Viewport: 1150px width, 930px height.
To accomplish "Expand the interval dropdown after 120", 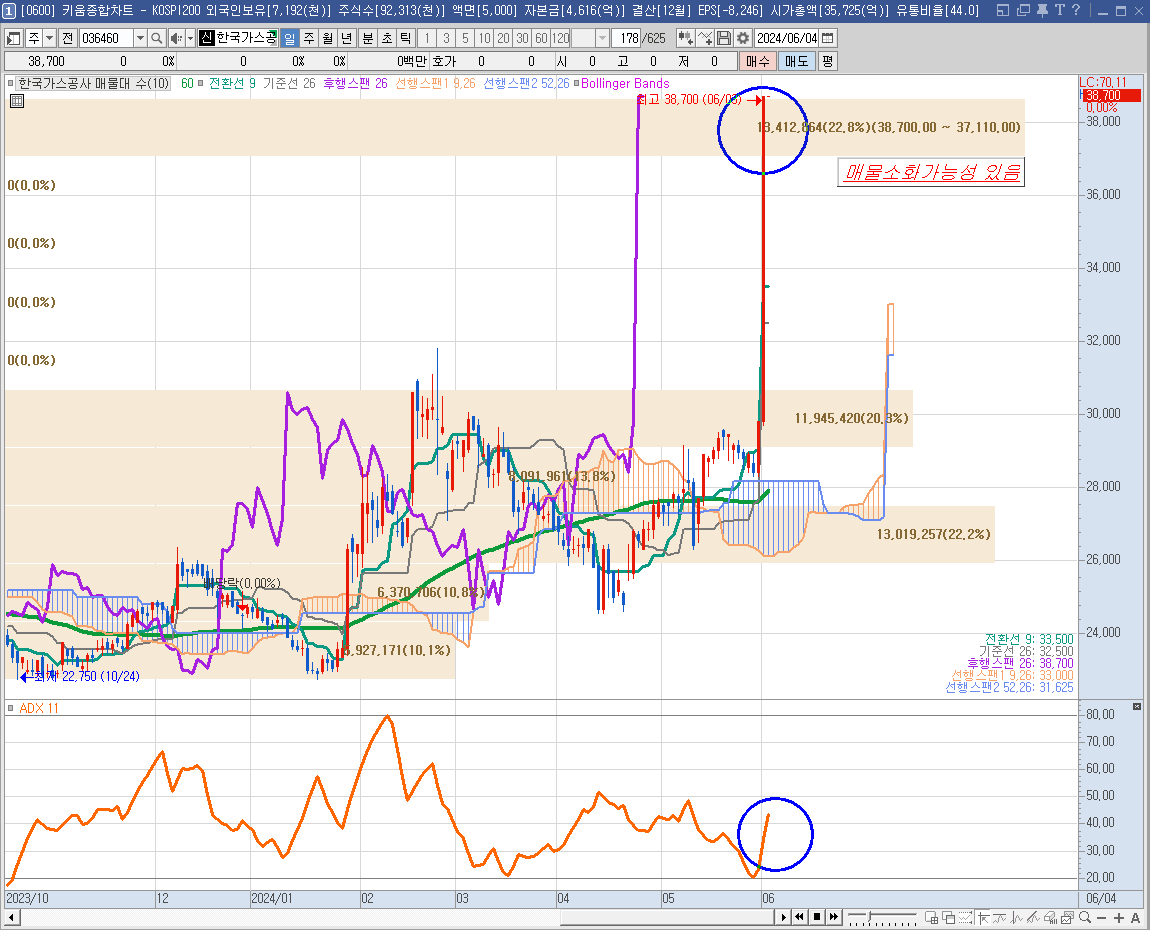I will coord(602,38).
